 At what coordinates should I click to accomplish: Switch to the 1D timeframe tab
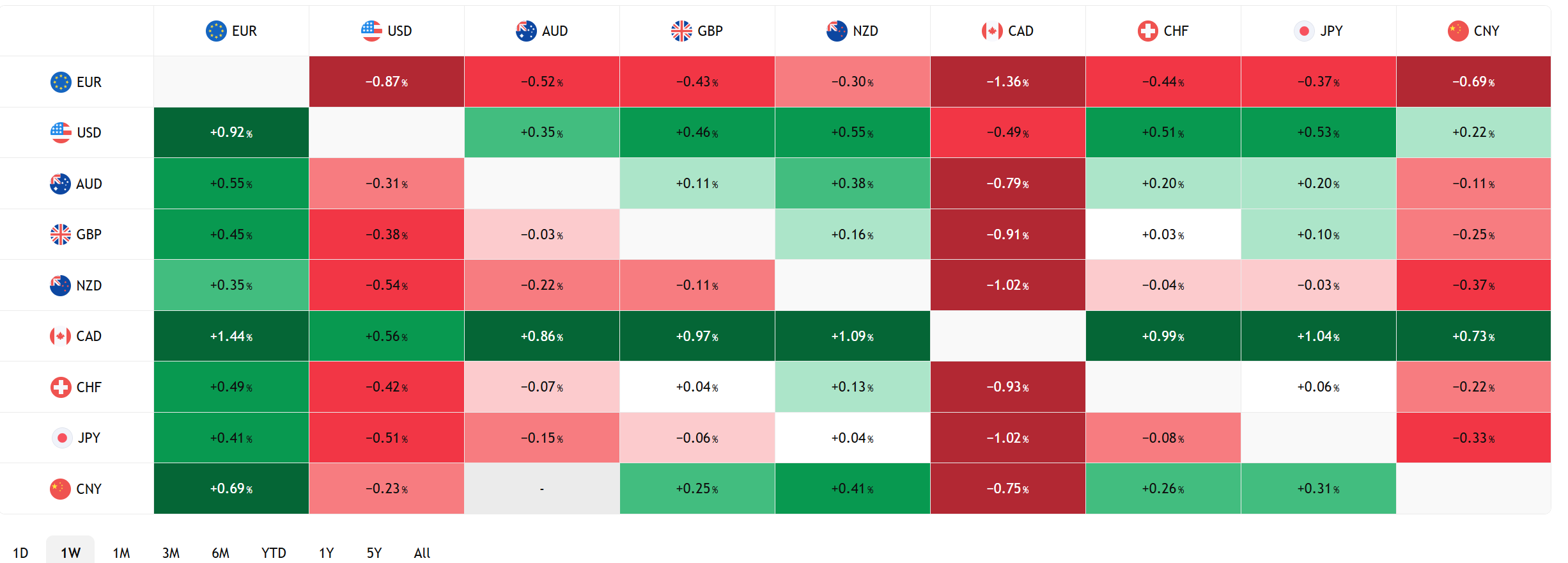20,553
